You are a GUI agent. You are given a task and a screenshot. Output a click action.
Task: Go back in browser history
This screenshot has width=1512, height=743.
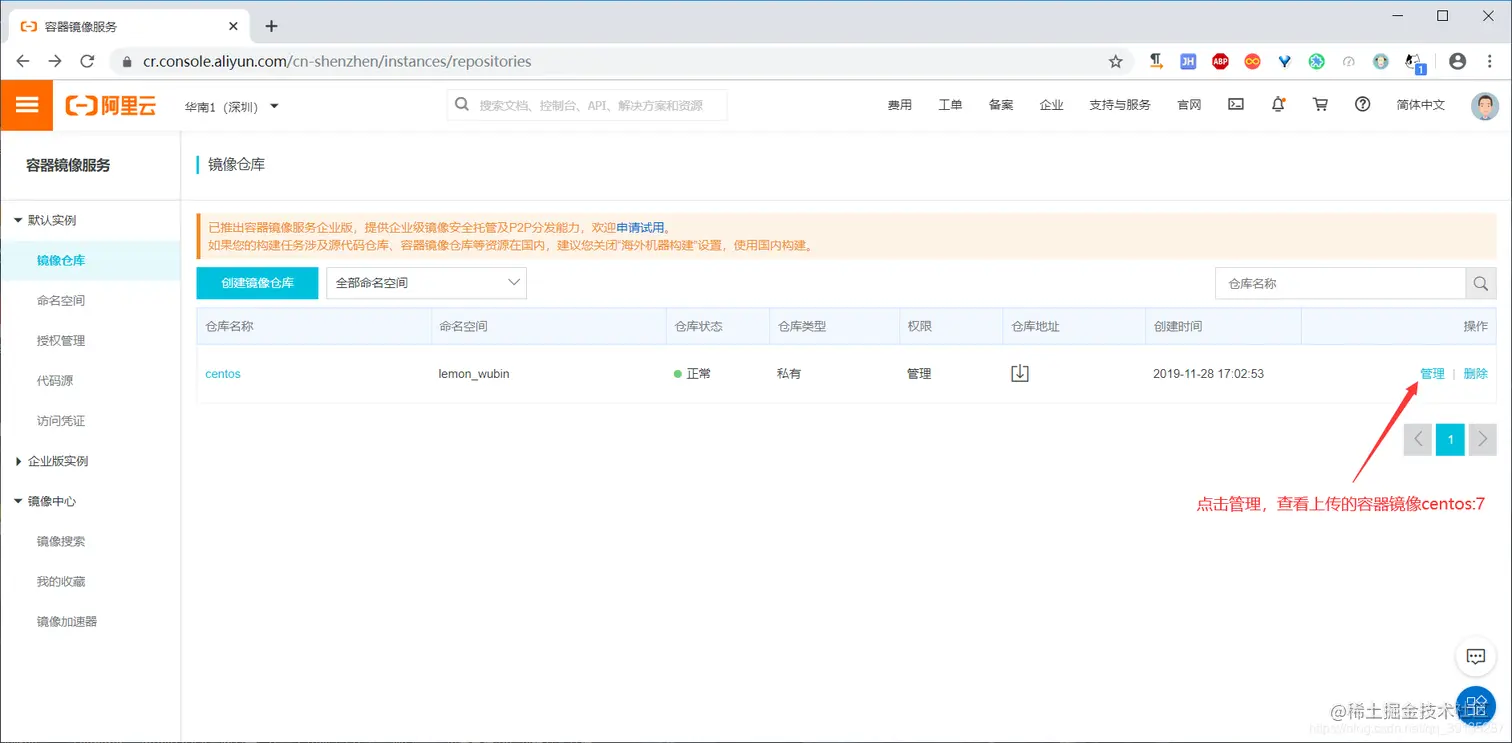(23, 61)
